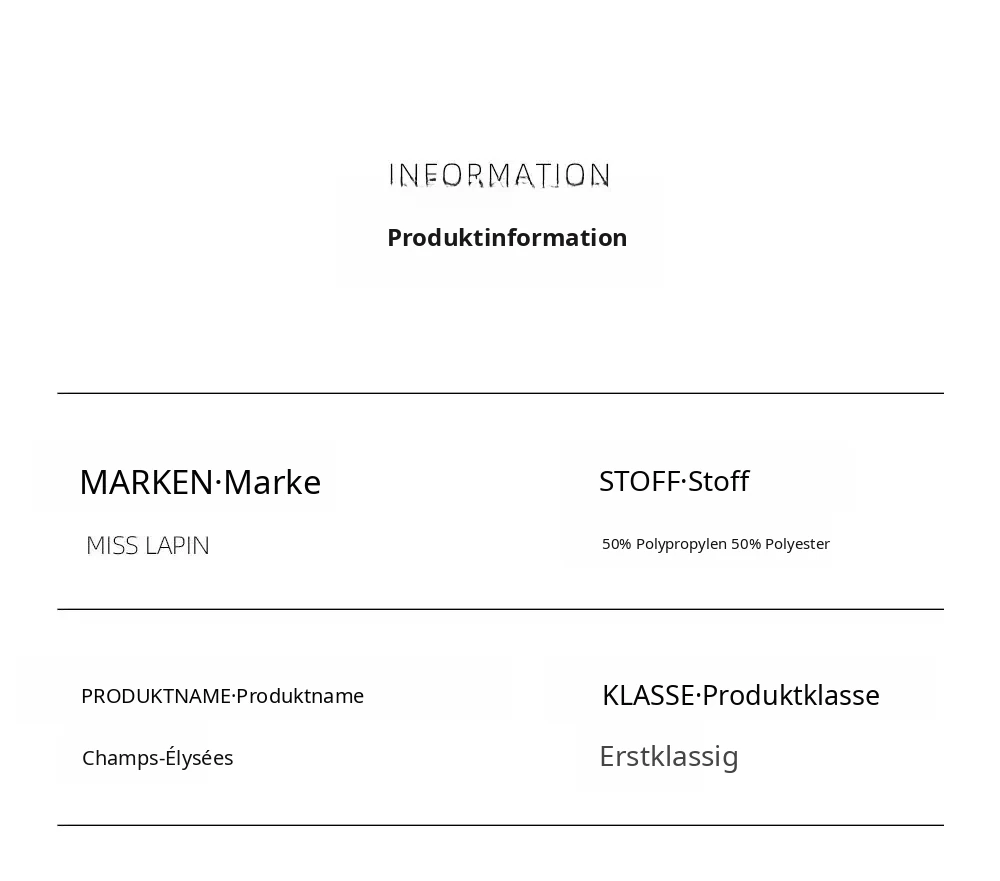Viewport: 1000px width, 881px height.
Task: Click the INFORMATION heading at top
Action: (499, 175)
